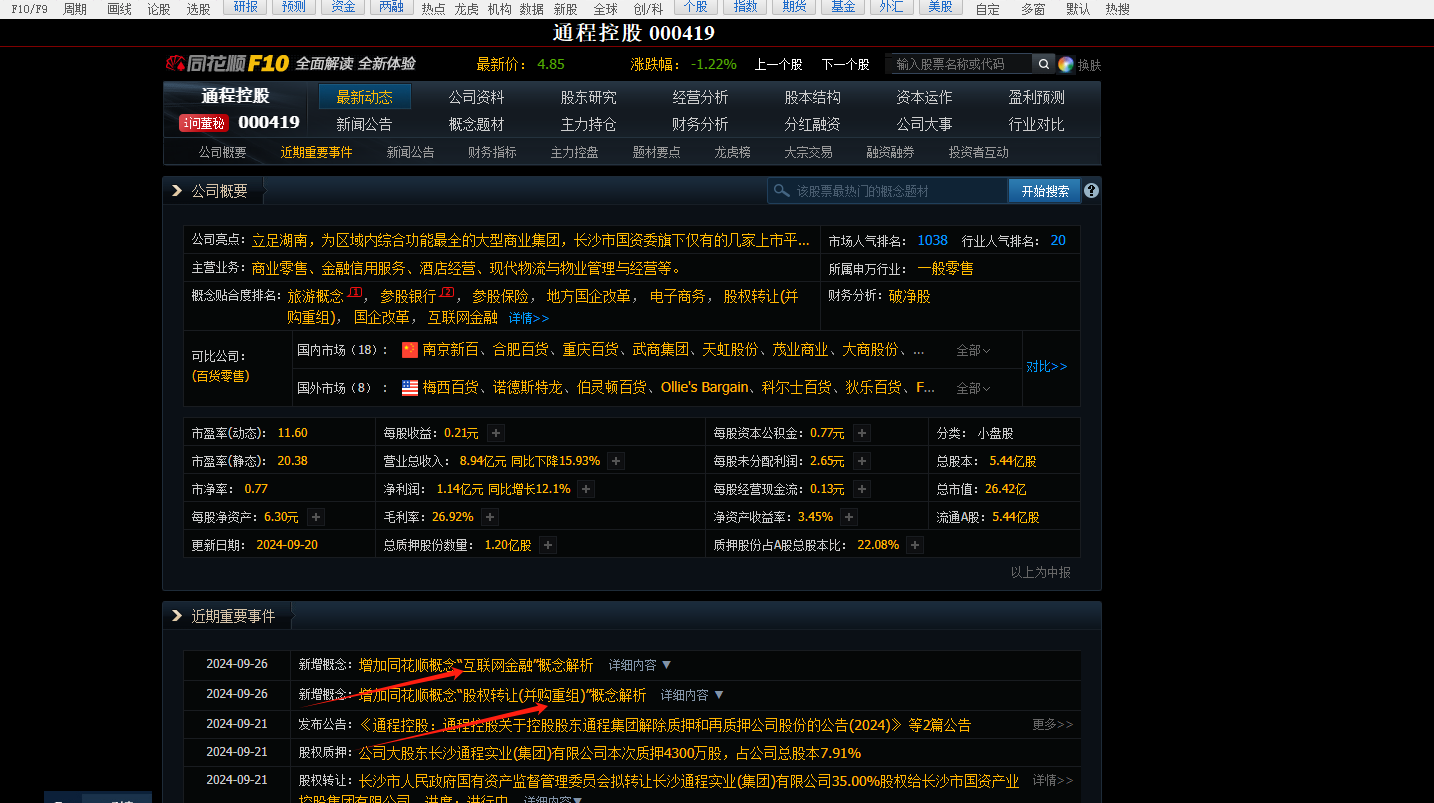Expand 全部 dropdown for 国内市场
The width and height of the screenshot is (1434, 803).
click(973, 351)
